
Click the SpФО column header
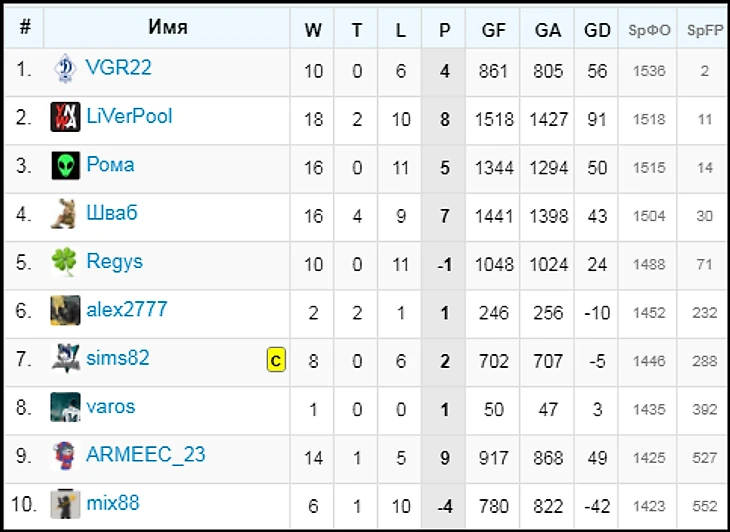pyautogui.click(x=649, y=30)
